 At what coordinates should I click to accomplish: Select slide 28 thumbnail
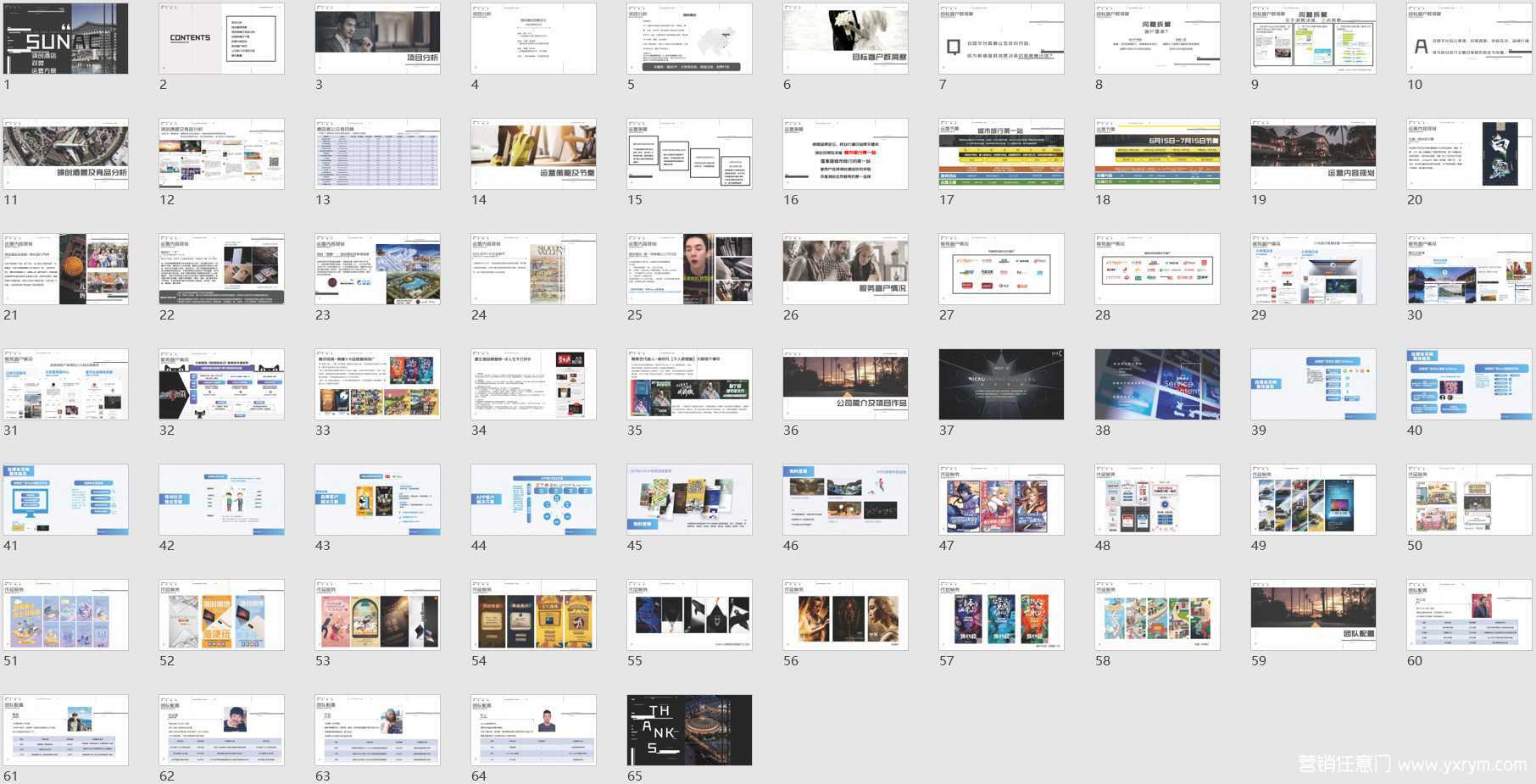1158,270
